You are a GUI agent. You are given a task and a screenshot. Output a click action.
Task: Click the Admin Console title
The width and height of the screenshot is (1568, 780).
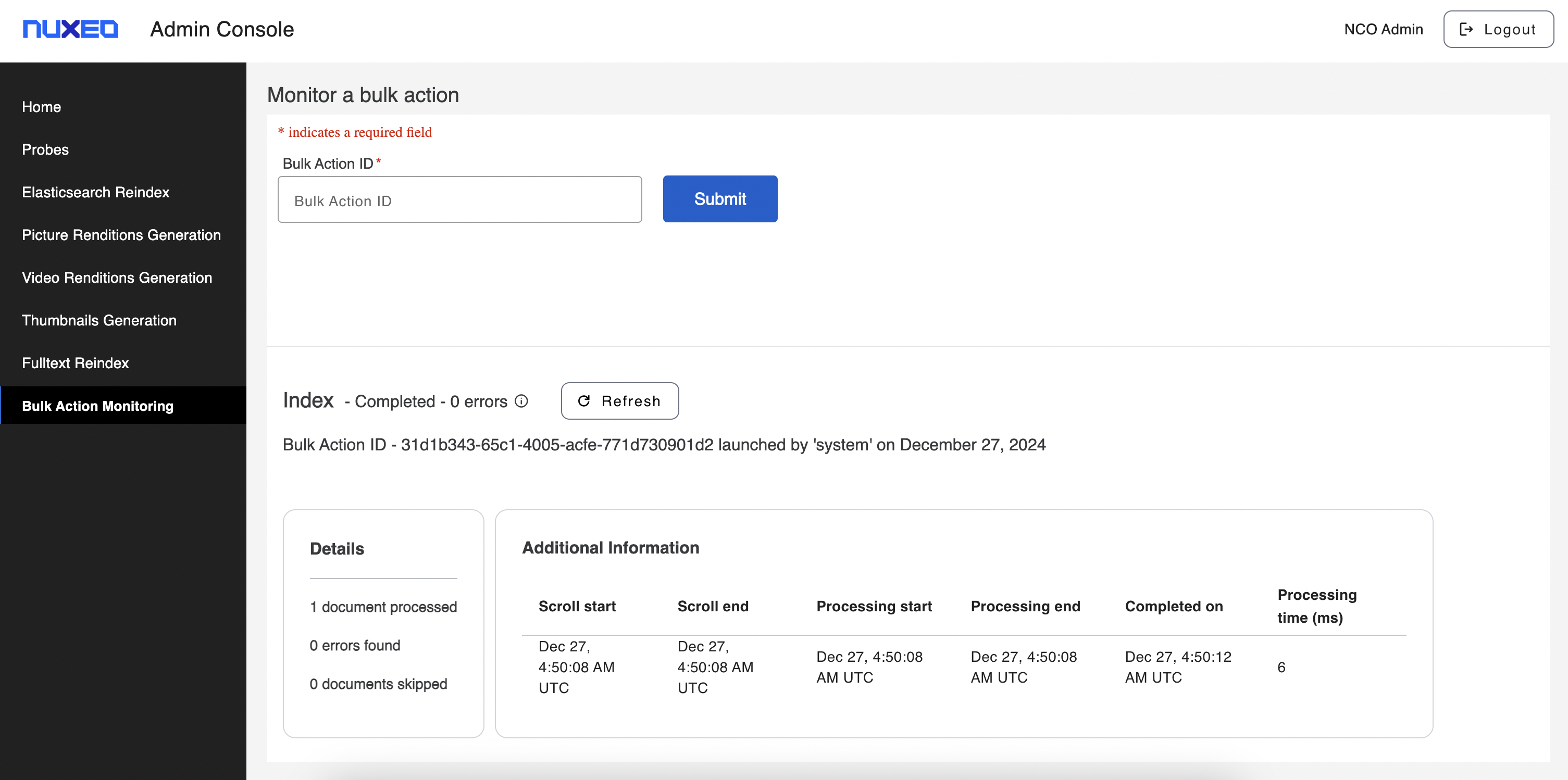point(222,29)
